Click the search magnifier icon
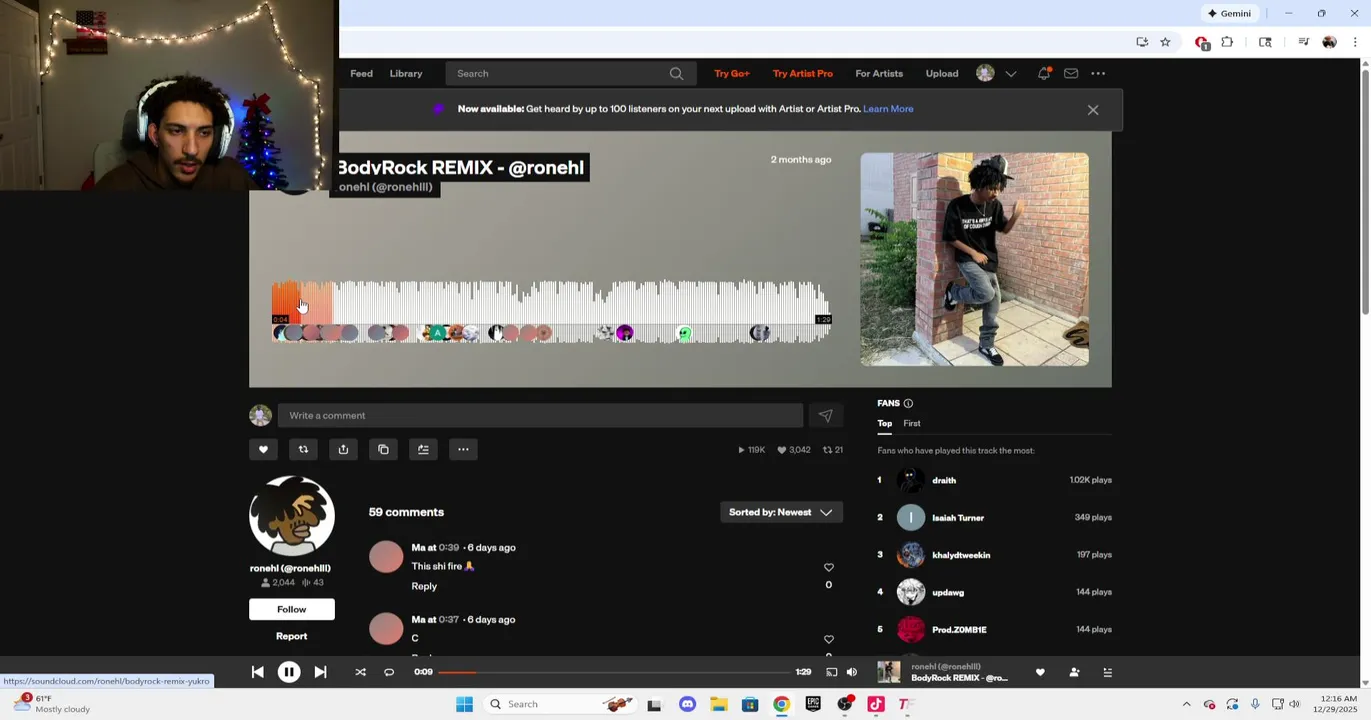The width and height of the screenshot is (1371, 720). (x=677, y=73)
